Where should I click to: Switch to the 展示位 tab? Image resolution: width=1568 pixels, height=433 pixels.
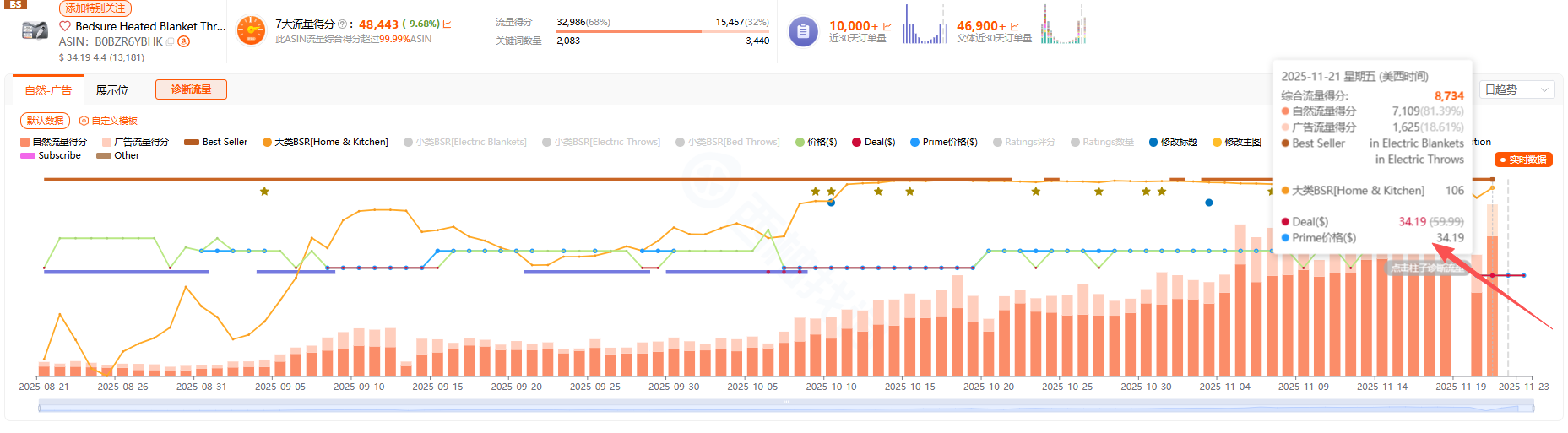pyautogui.click(x=112, y=90)
